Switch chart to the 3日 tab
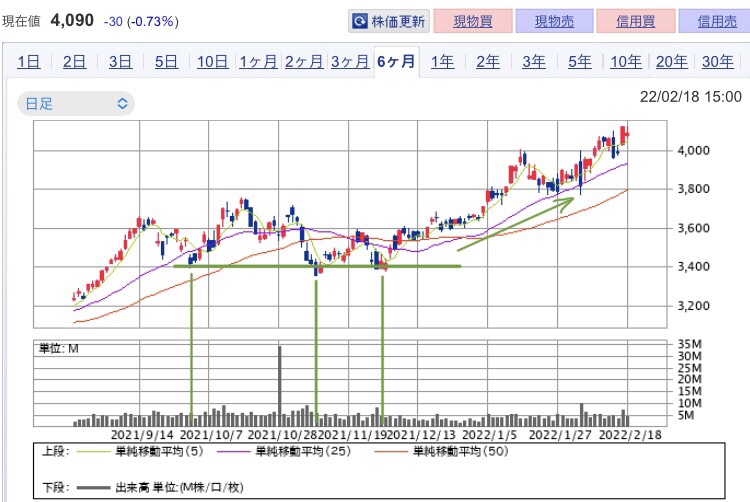The height and width of the screenshot is (502, 750). click(121, 62)
